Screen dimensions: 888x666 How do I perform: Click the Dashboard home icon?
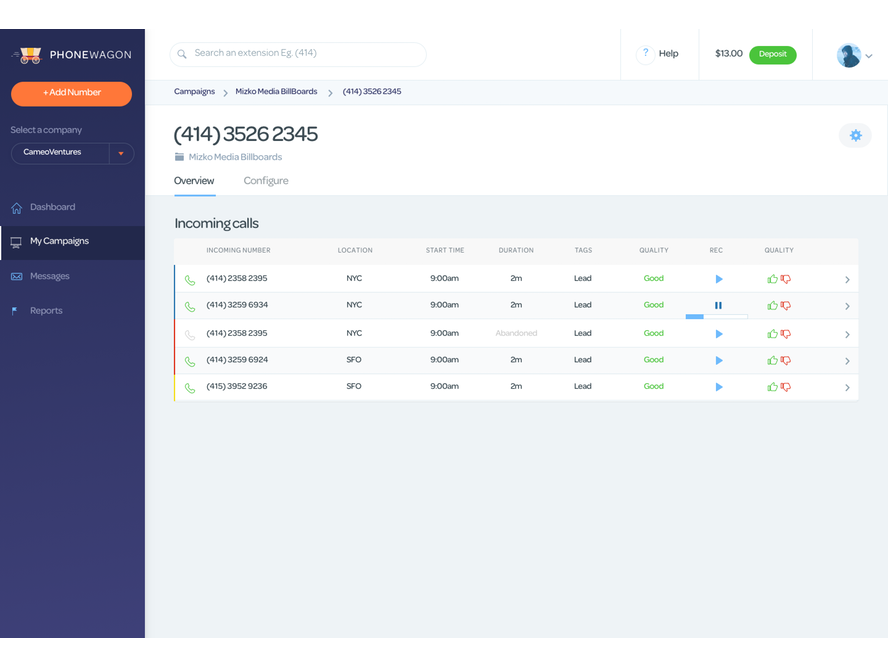[x=16, y=208]
